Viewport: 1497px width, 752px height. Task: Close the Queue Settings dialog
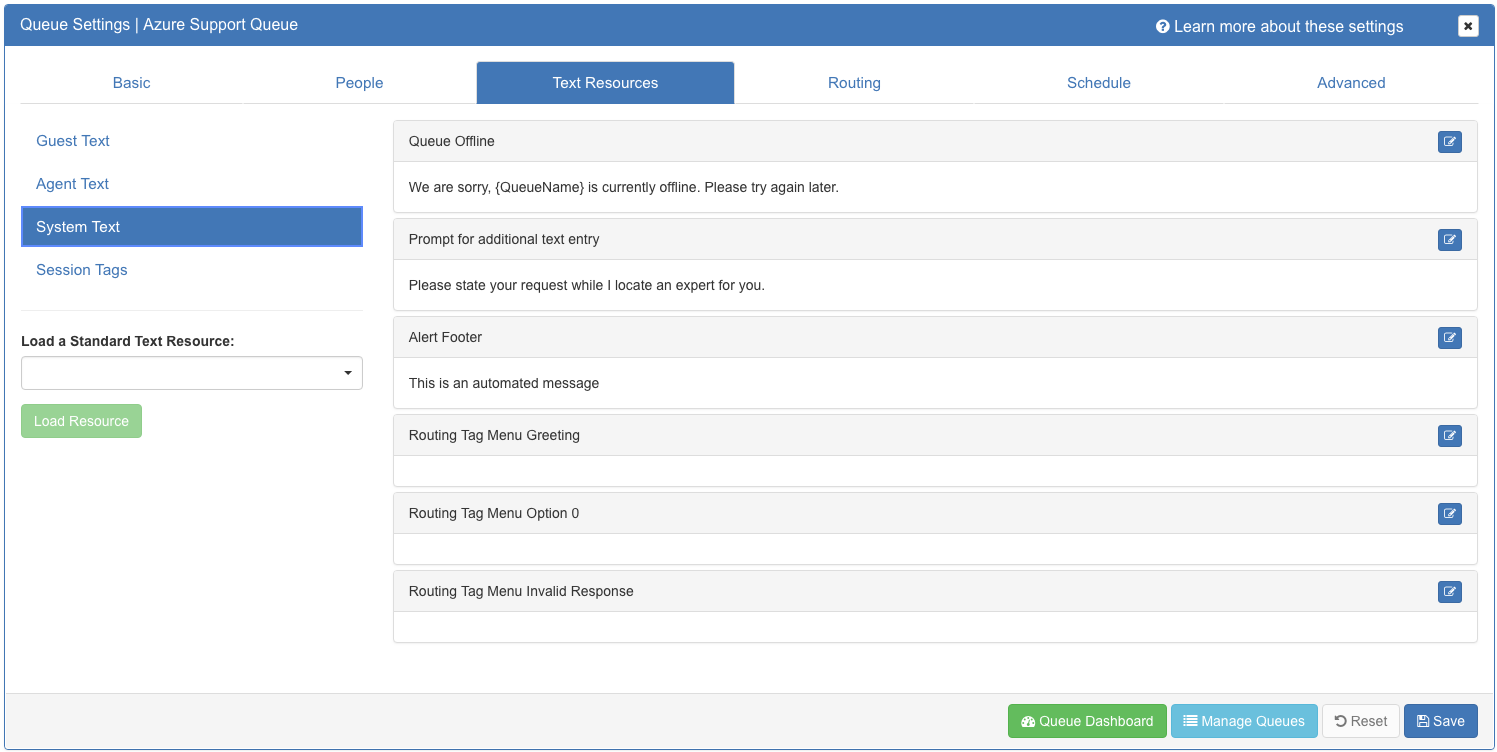1468,26
